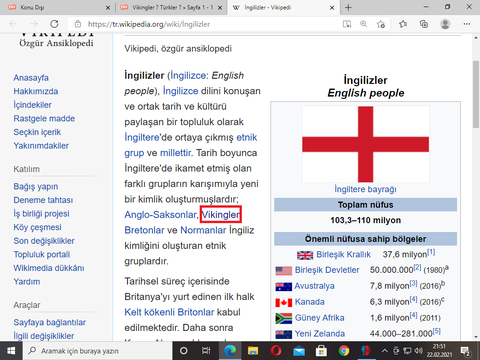480x360 pixels.
Task: Click the Canada flag icon in infobox
Action: (284, 303)
